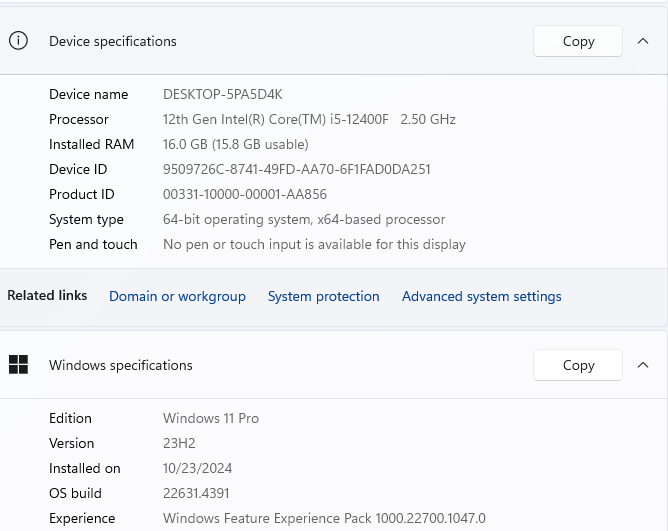Screen dimensions: 668x531
Task: Click the OS build label
Action: click(x=75, y=493)
